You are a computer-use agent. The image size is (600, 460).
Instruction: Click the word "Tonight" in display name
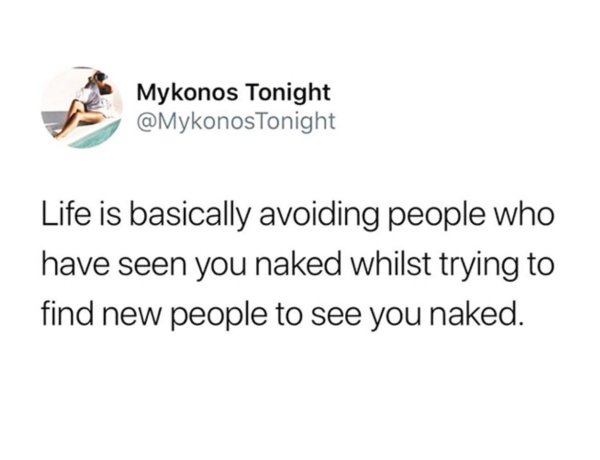(x=288, y=94)
